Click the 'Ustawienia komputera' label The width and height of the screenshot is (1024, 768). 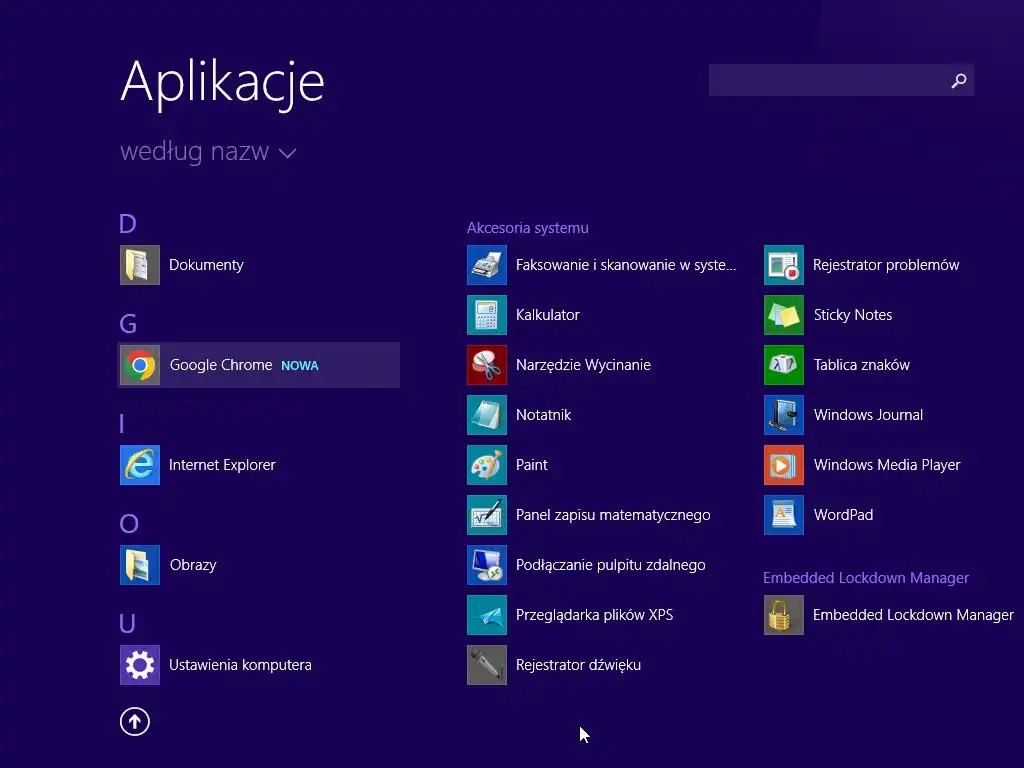240,665
